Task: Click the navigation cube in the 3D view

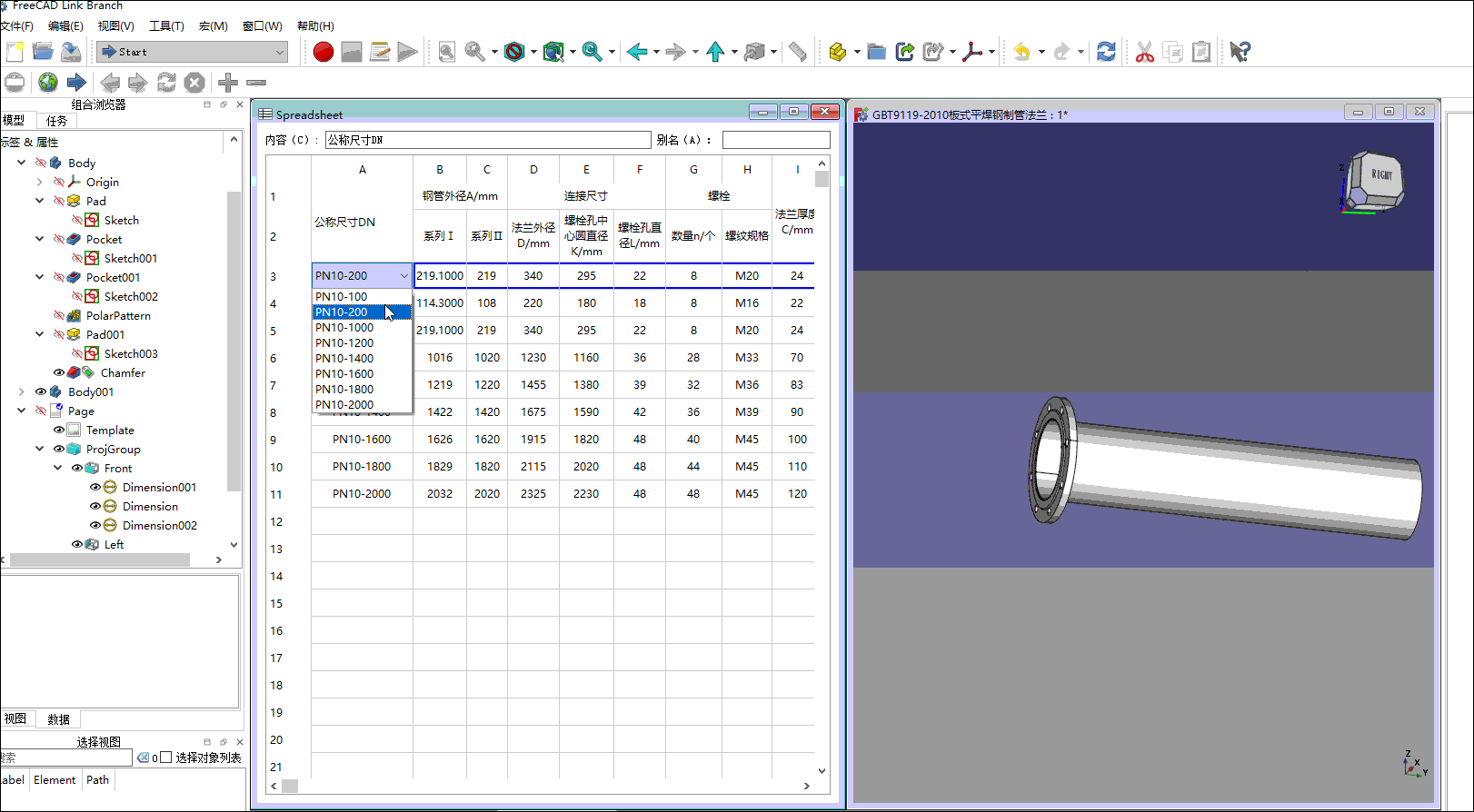Action: 1374,181
